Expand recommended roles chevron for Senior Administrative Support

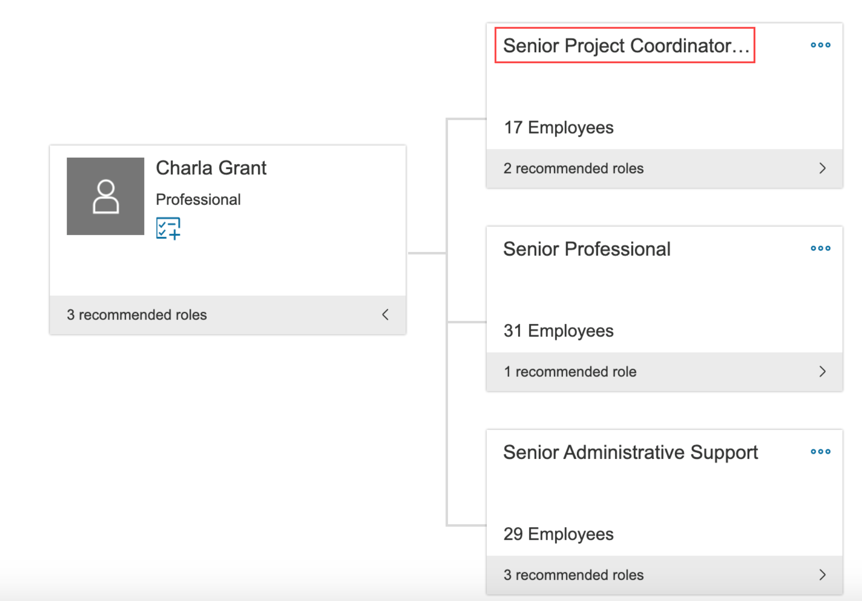point(822,575)
